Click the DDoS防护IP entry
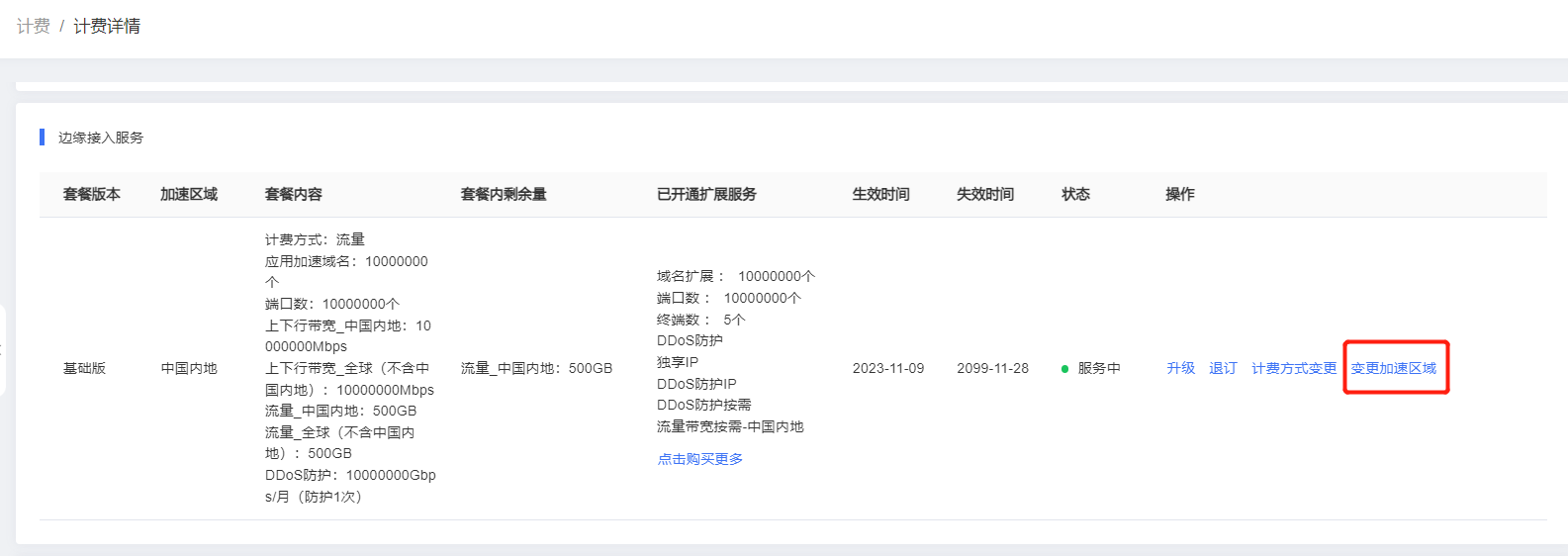Viewport: 1568px width, 556px height. (x=696, y=384)
